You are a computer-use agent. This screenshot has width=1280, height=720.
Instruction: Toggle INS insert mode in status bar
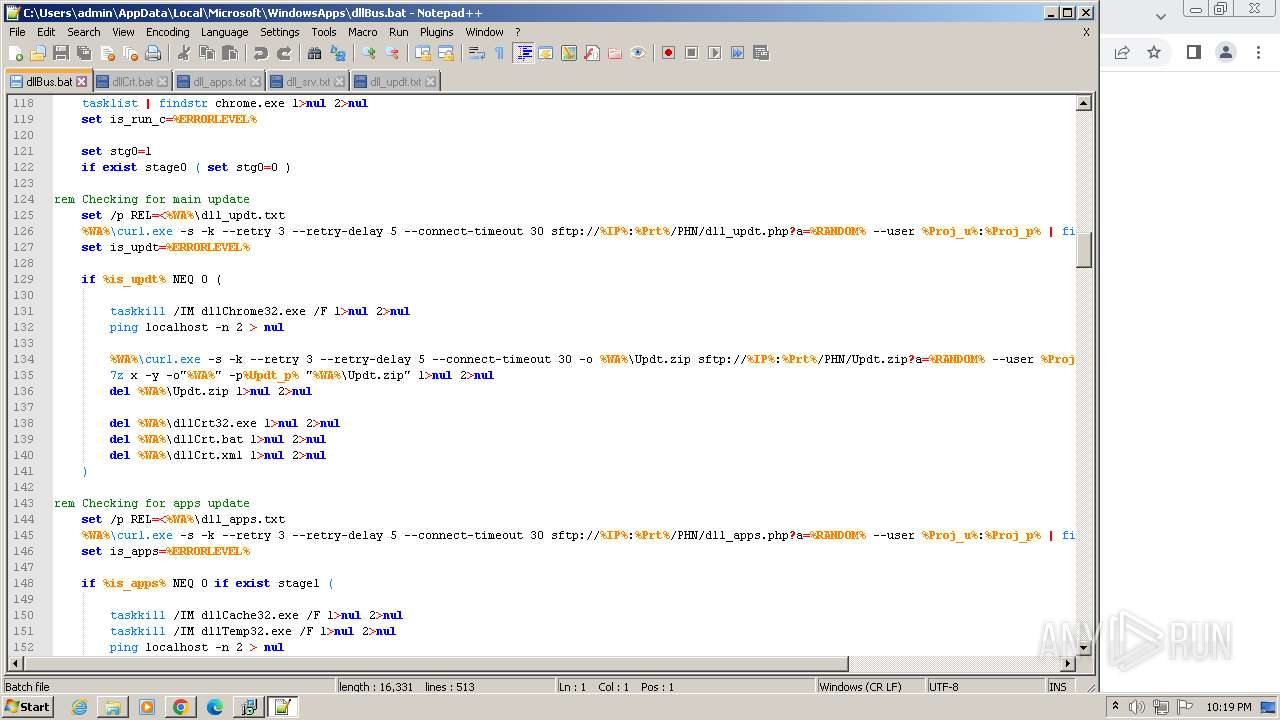[1058, 687]
